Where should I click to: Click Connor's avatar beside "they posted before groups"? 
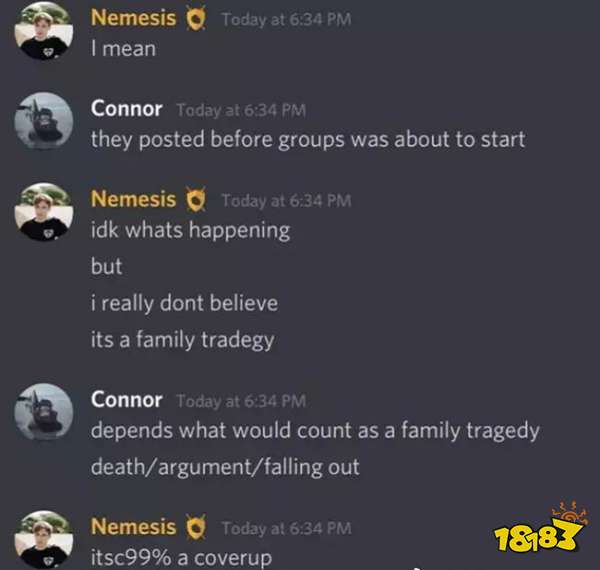[44, 121]
